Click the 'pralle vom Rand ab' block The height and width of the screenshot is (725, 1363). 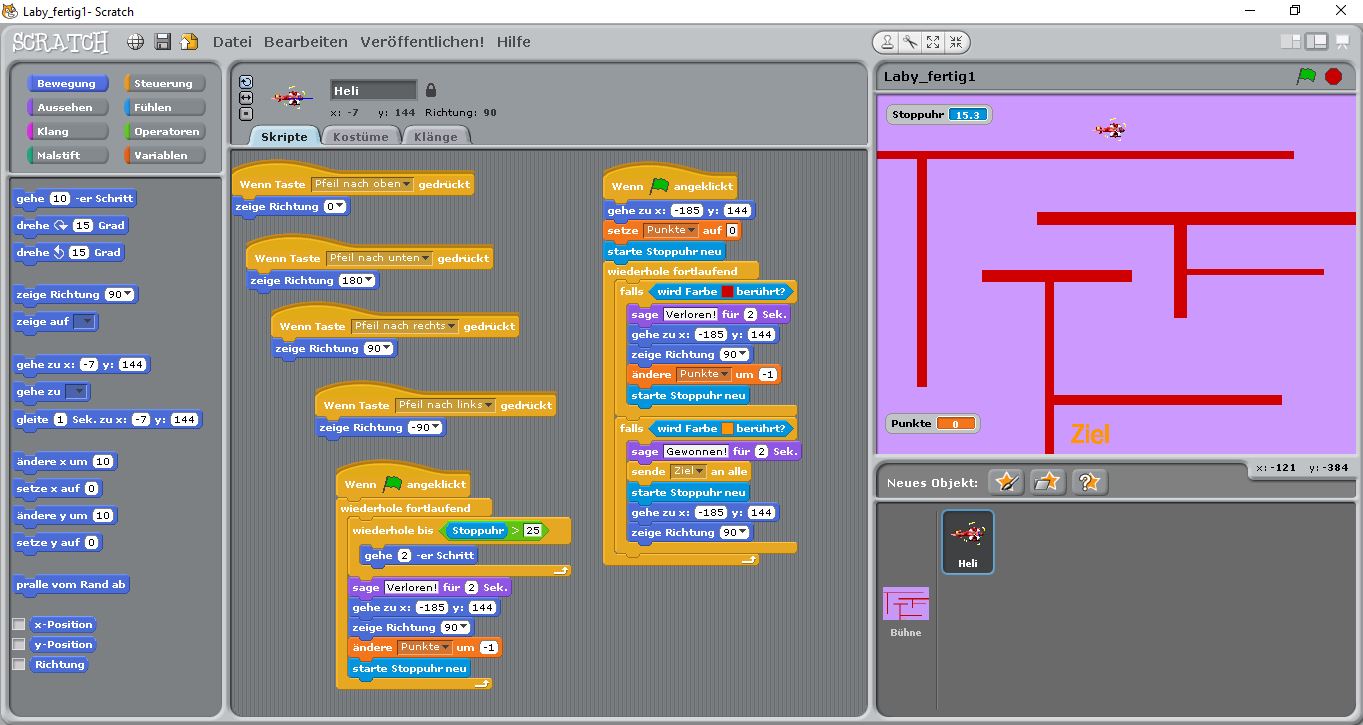coord(72,584)
